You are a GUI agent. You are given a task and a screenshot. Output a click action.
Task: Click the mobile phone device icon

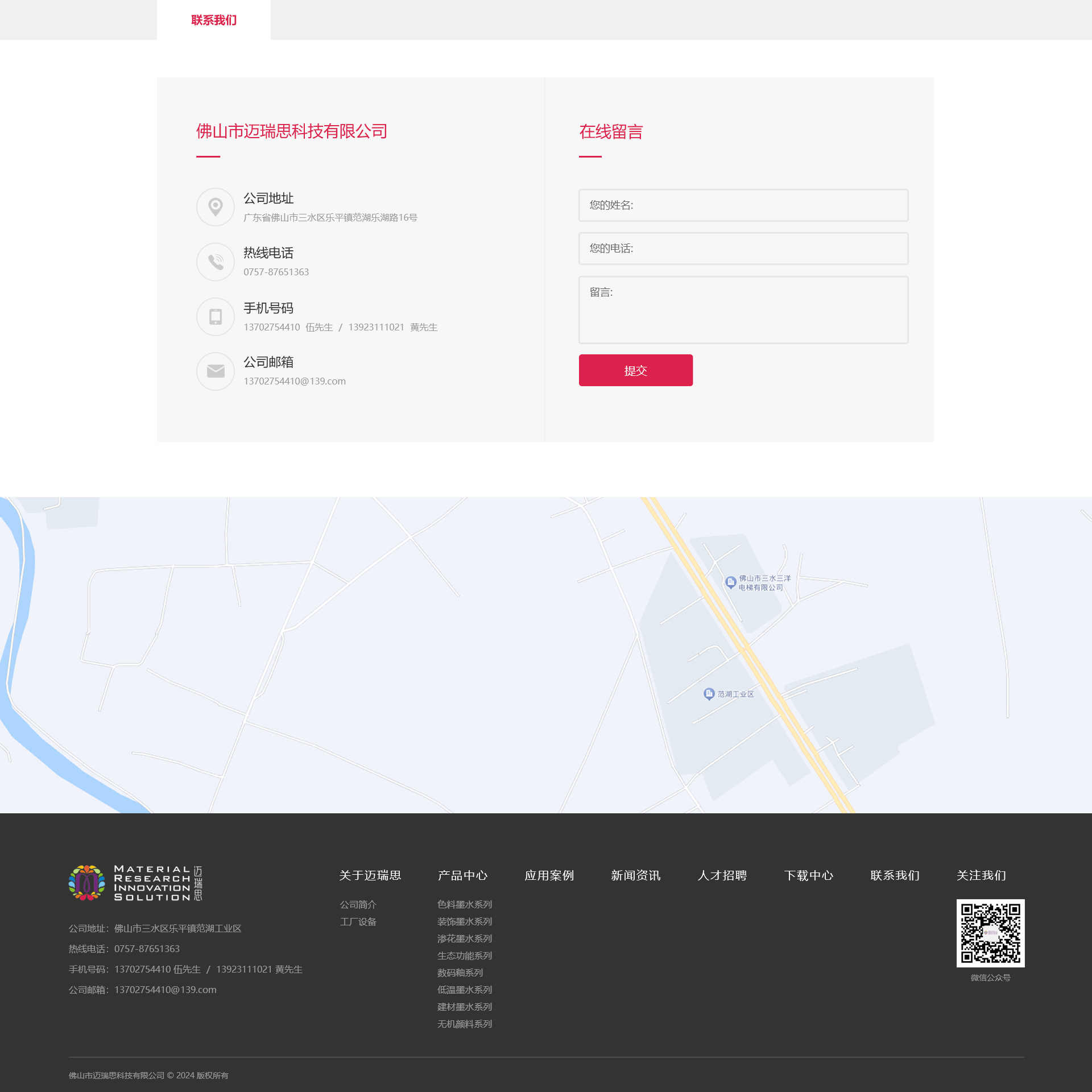pyautogui.click(x=215, y=316)
